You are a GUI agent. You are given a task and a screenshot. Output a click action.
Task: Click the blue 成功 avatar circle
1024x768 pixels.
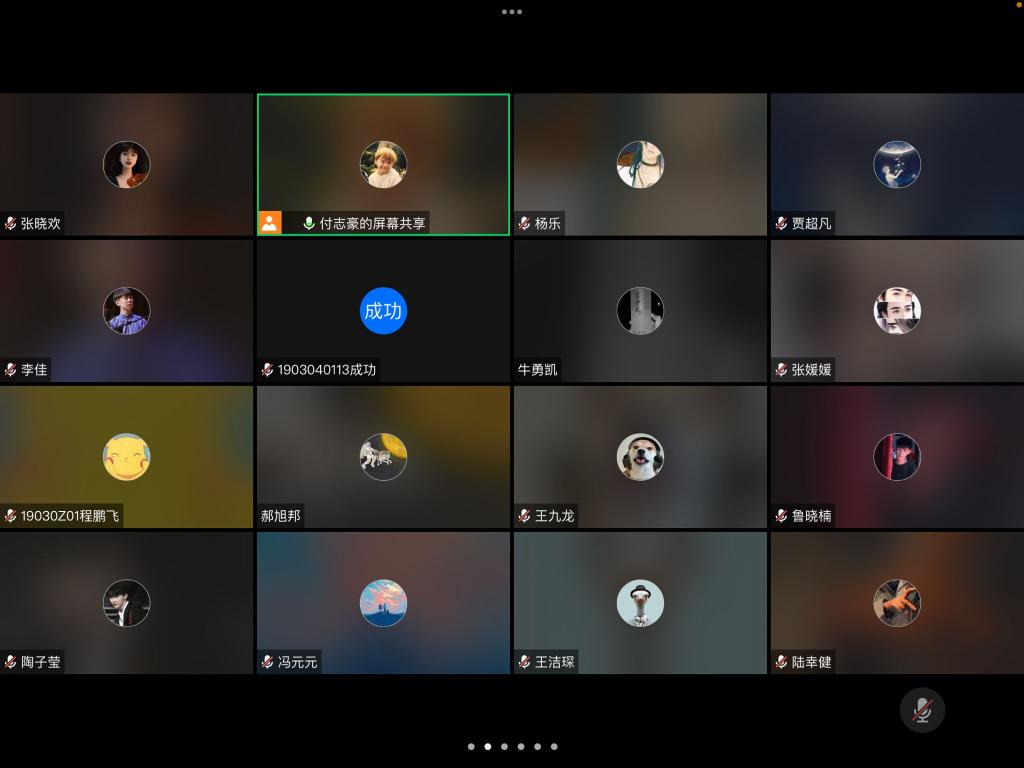coord(383,311)
